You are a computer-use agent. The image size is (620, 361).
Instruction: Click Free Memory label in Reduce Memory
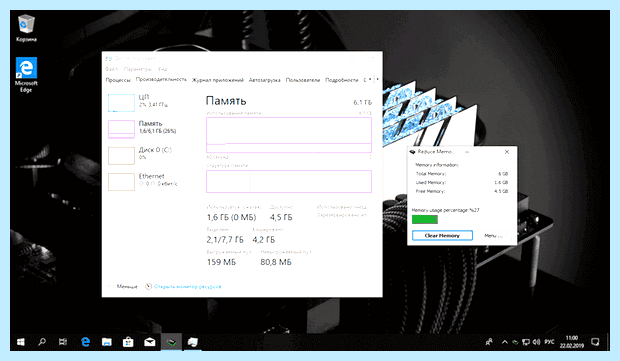[430, 191]
